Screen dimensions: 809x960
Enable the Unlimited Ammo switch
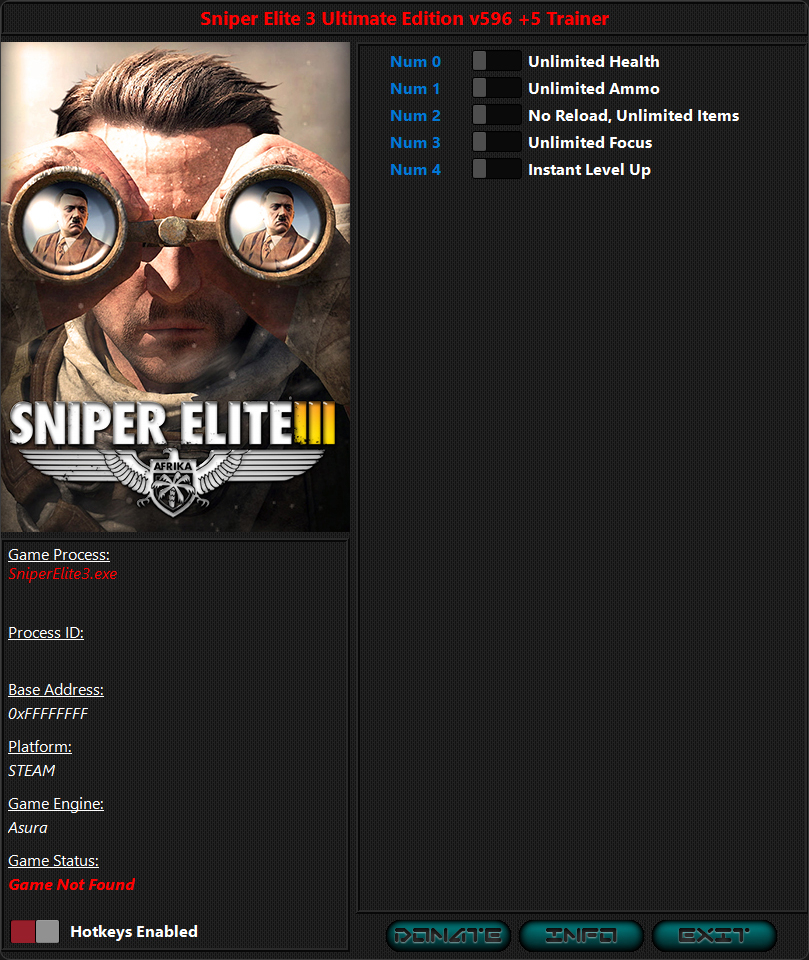[x=497, y=88]
